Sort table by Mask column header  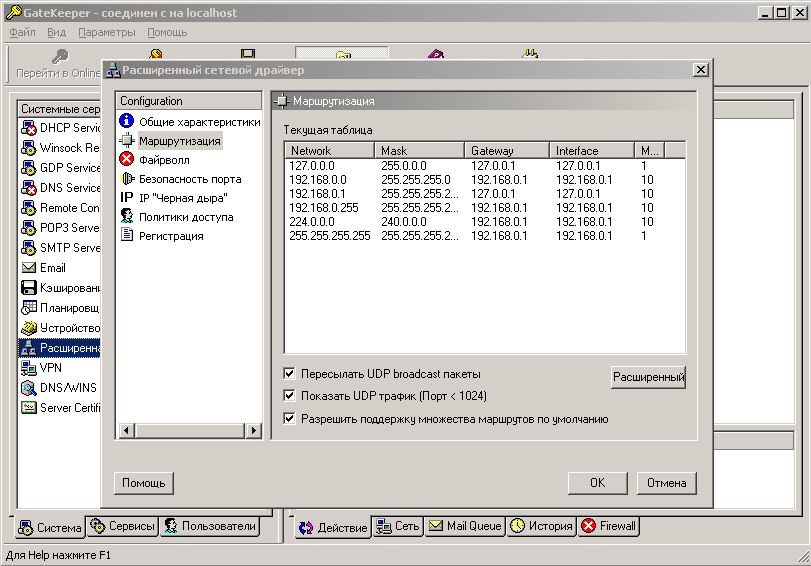pos(419,151)
